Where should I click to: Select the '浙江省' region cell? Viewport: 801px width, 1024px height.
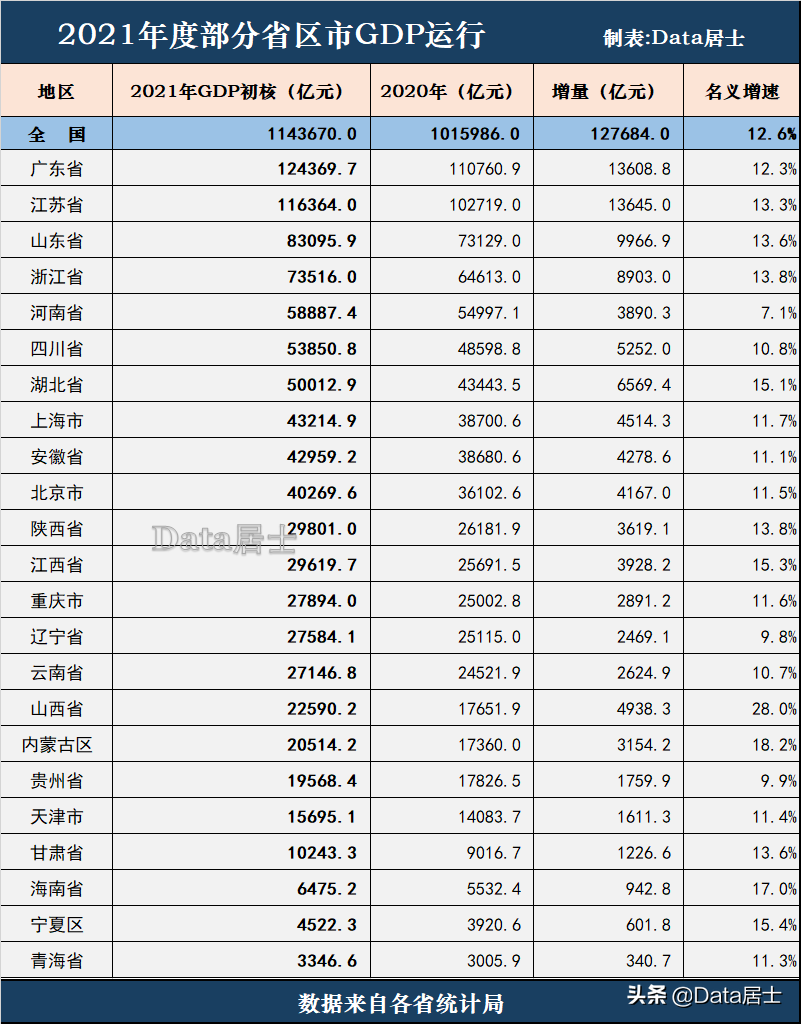click(x=57, y=277)
